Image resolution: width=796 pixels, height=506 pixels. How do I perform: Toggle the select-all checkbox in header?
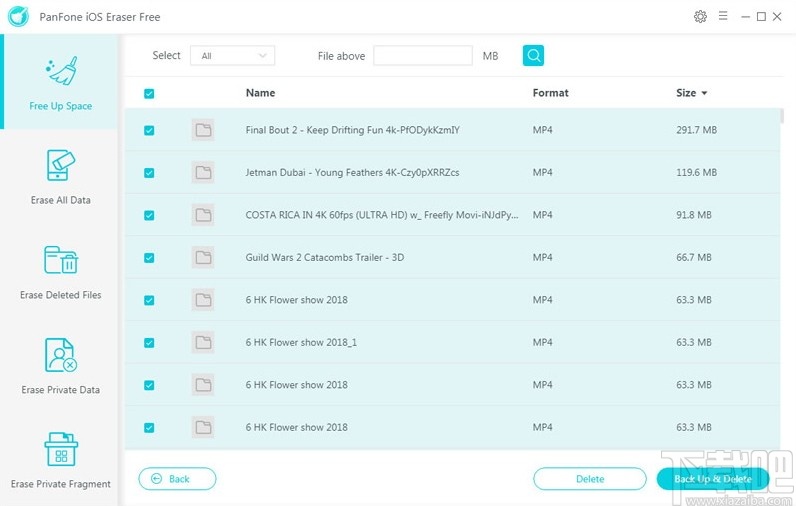tap(149, 94)
